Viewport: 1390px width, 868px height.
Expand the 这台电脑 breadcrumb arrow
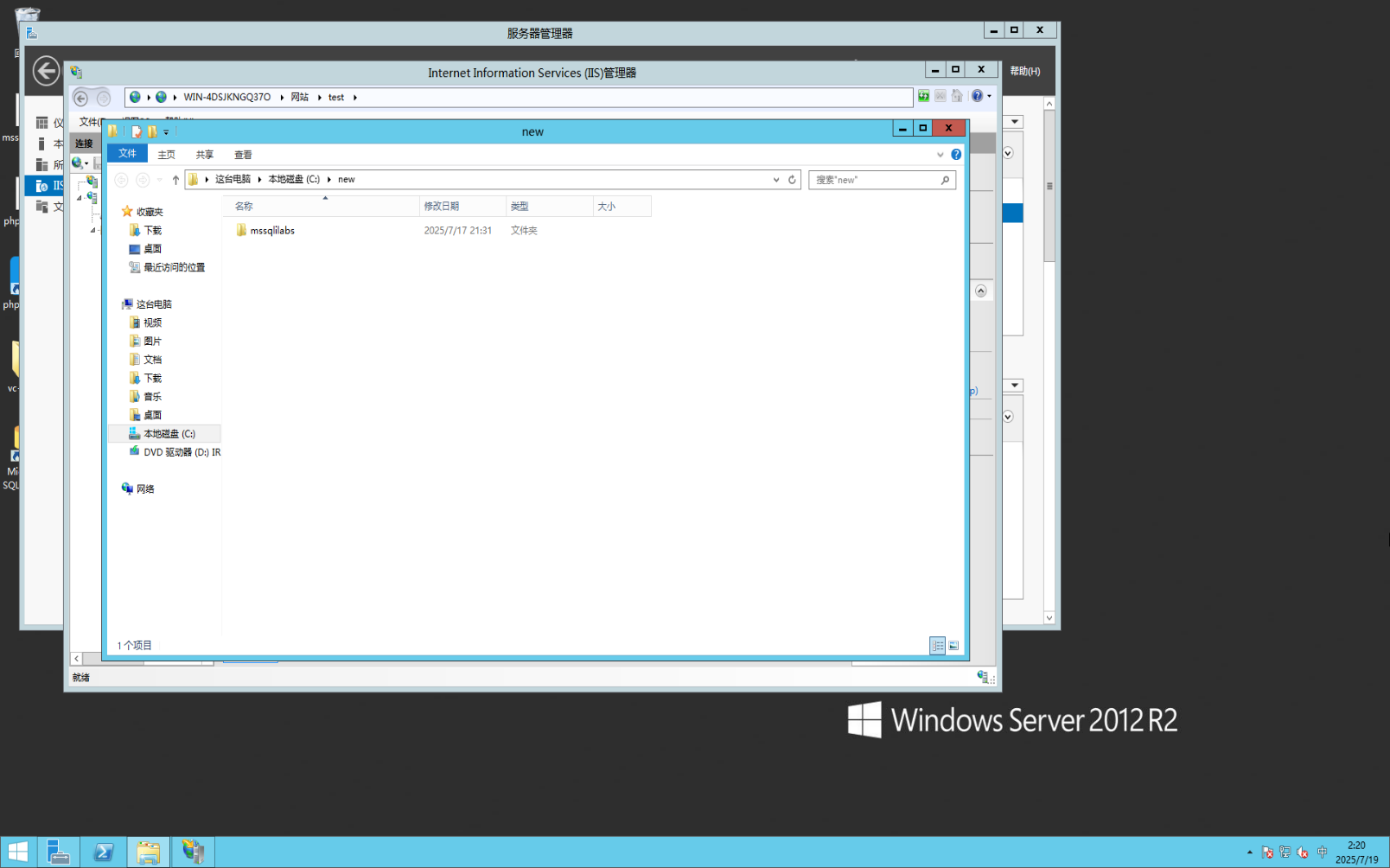[x=258, y=179]
